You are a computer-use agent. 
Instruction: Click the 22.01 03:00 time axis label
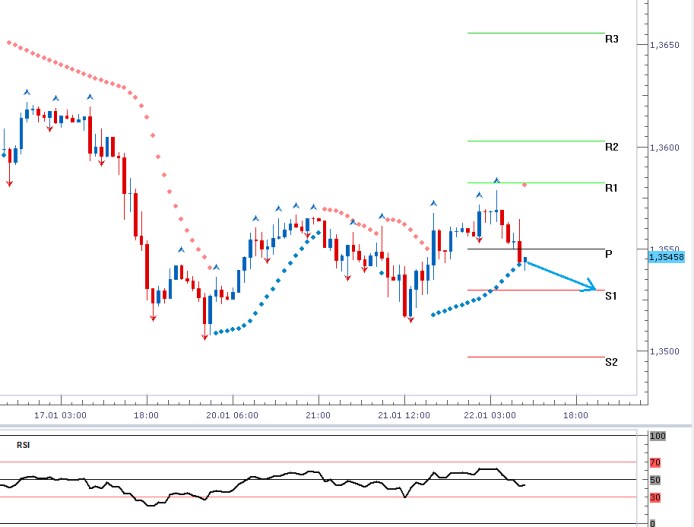(490, 415)
